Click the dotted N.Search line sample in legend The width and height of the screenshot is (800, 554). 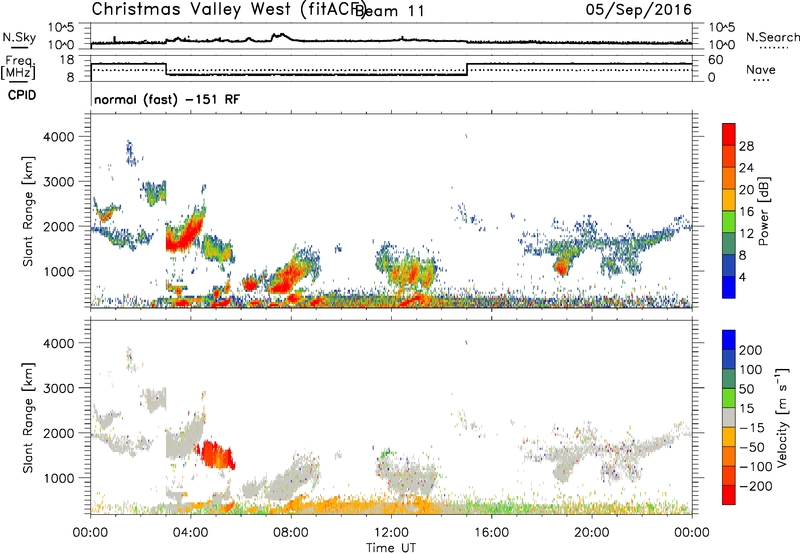pyautogui.click(x=774, y=48)
